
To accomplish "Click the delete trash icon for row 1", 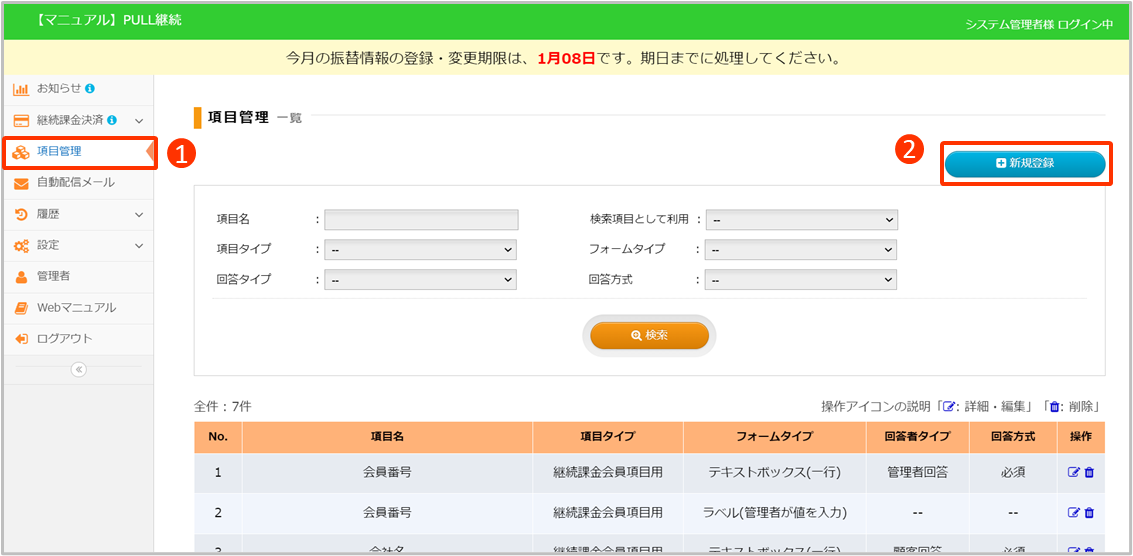I will (1089, 473).
